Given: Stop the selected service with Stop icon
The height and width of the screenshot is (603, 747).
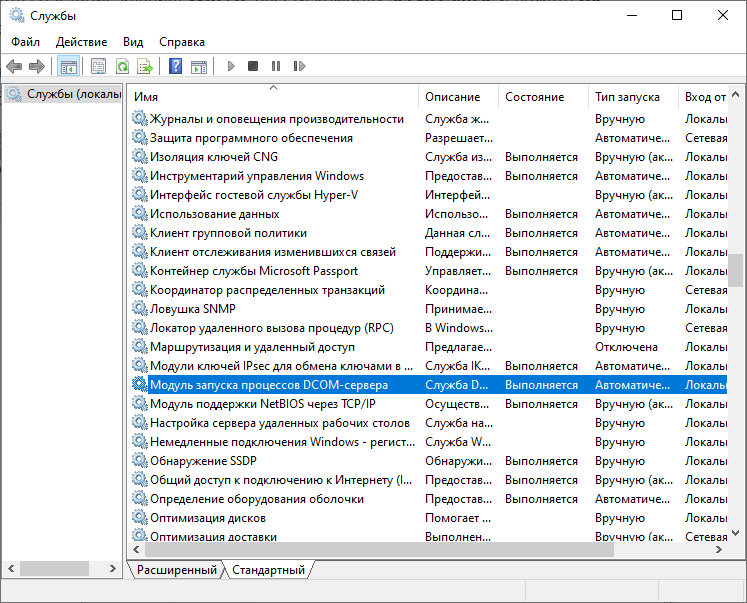Looking at the screenshot, I should click(x=253, y=66).
